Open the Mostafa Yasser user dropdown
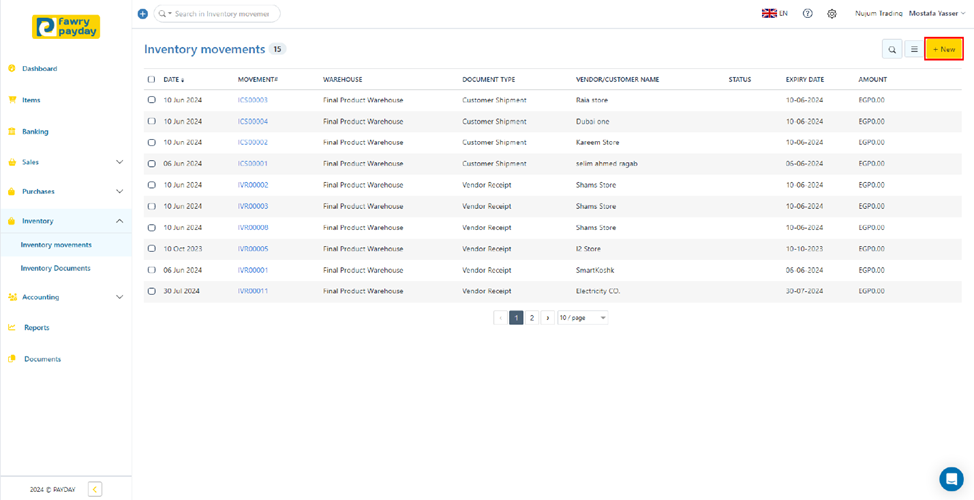 [x=937, y=14]
